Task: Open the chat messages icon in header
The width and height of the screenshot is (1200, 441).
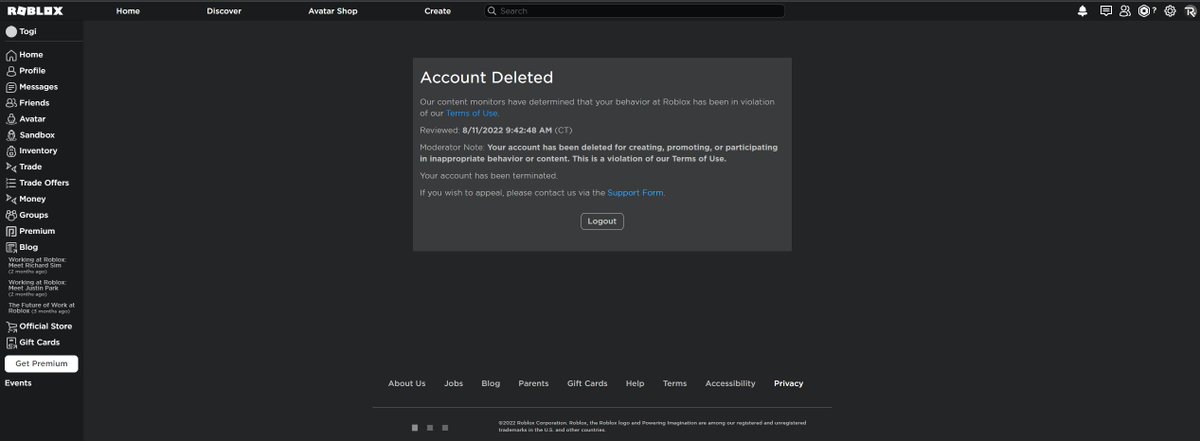Action: point(1106,11)
